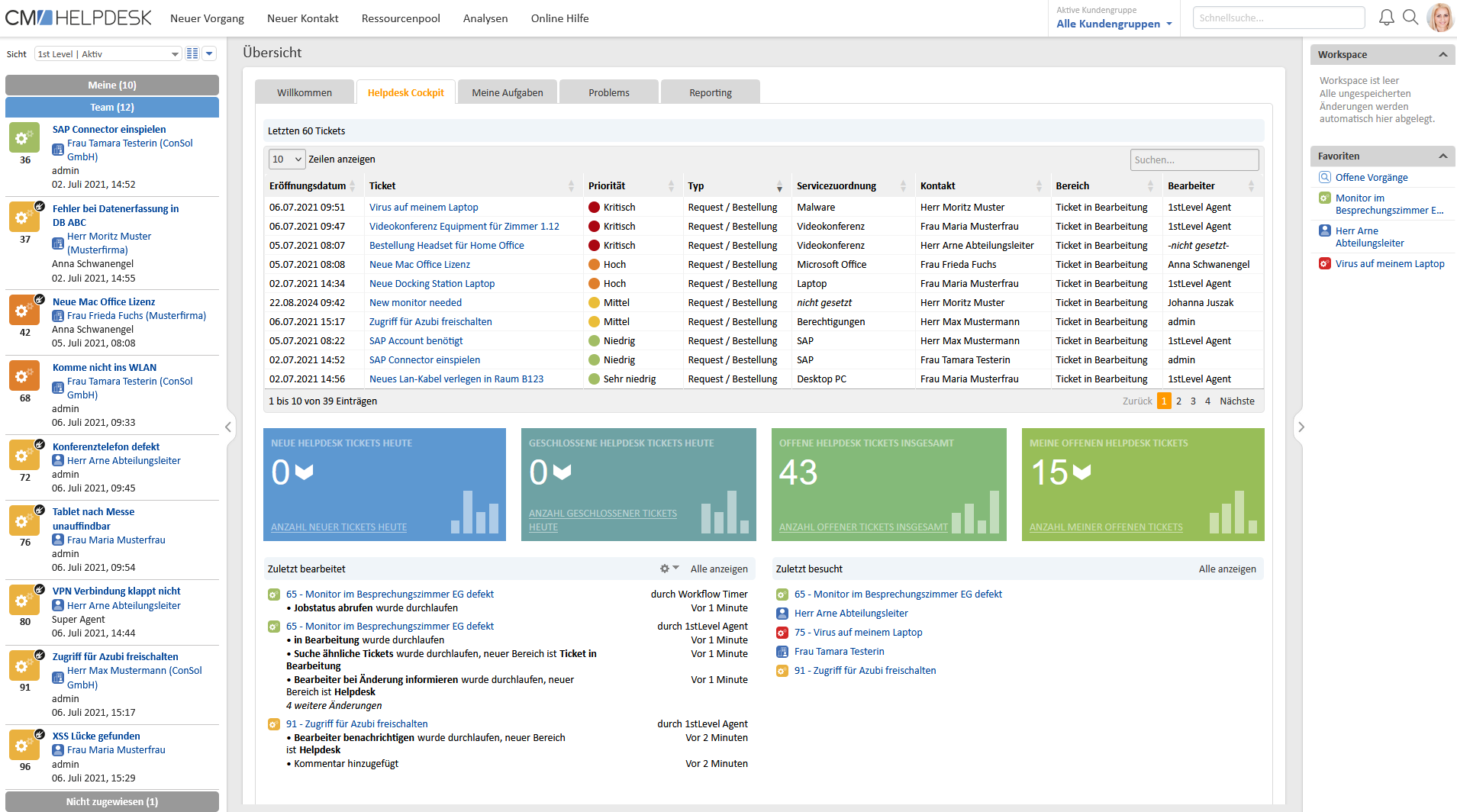Click ticket 68 orange gear icon
Screen dimensions: 1457x812
pos(24,375)
